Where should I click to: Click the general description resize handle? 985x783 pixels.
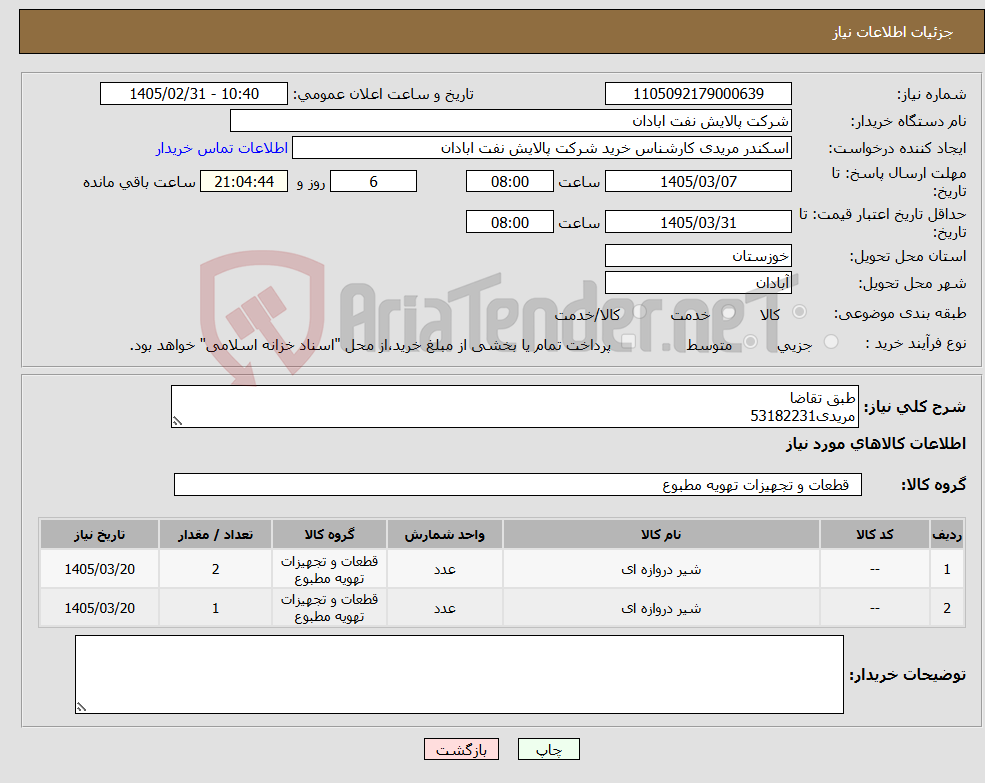pyautogui.click(x=177, y=422)
